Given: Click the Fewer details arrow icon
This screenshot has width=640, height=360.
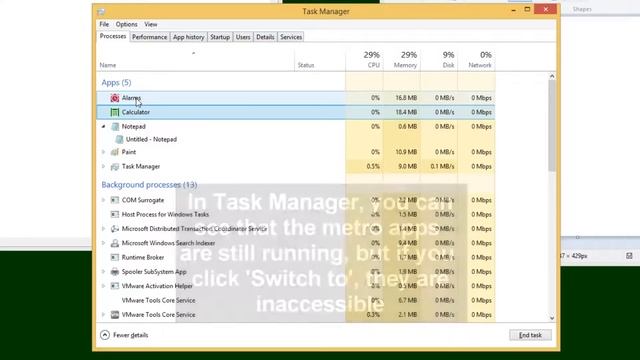Looking at the screenshot, I should 105,335.
